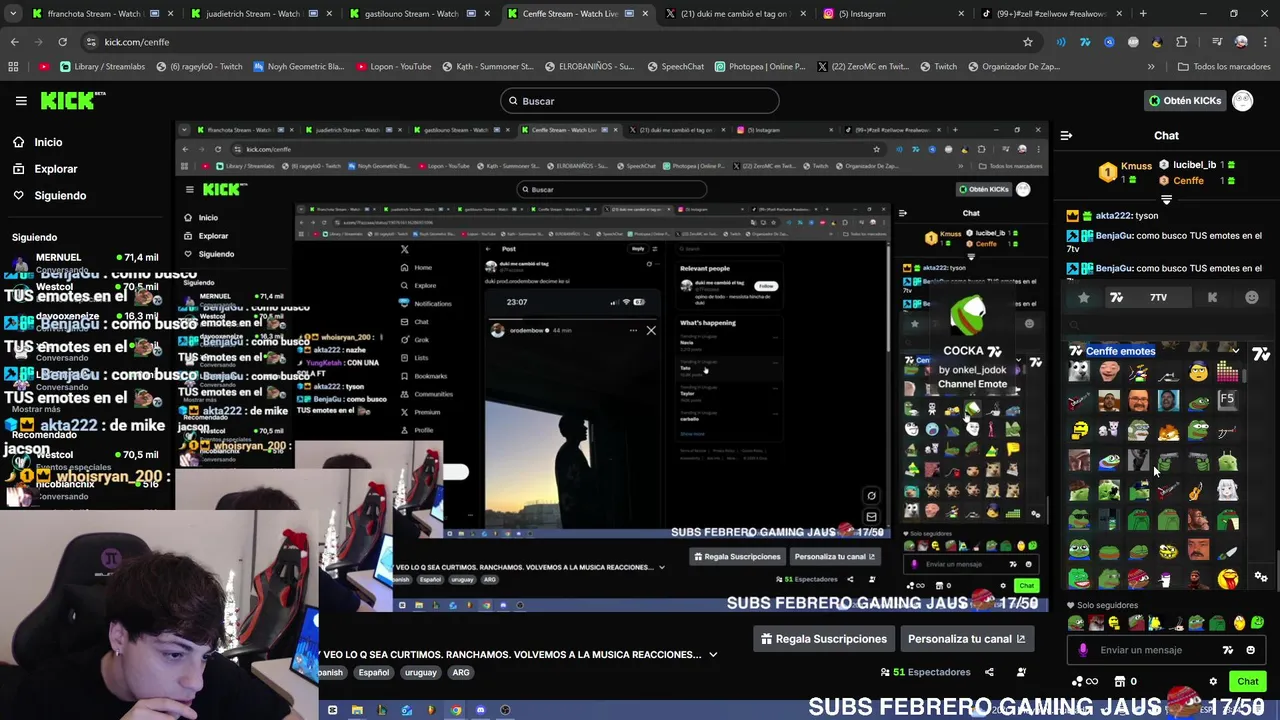Collapse the Cenffe emotes section
The height and width of the screenshot is (720, 1280).
point(1236,351)
